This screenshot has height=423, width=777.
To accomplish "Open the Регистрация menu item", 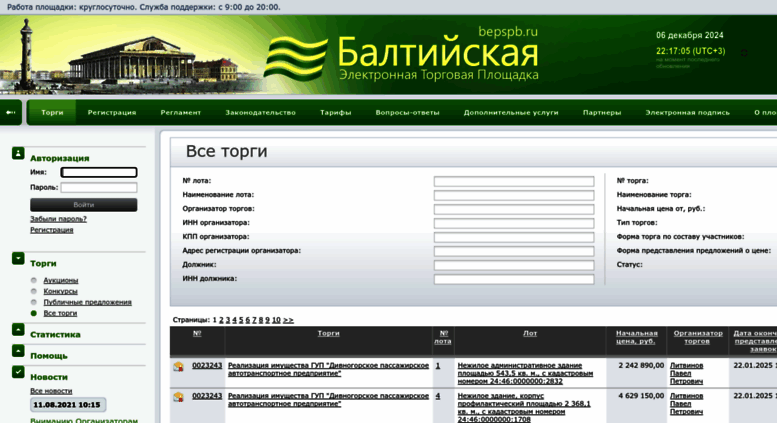I will tap(112, 112).
